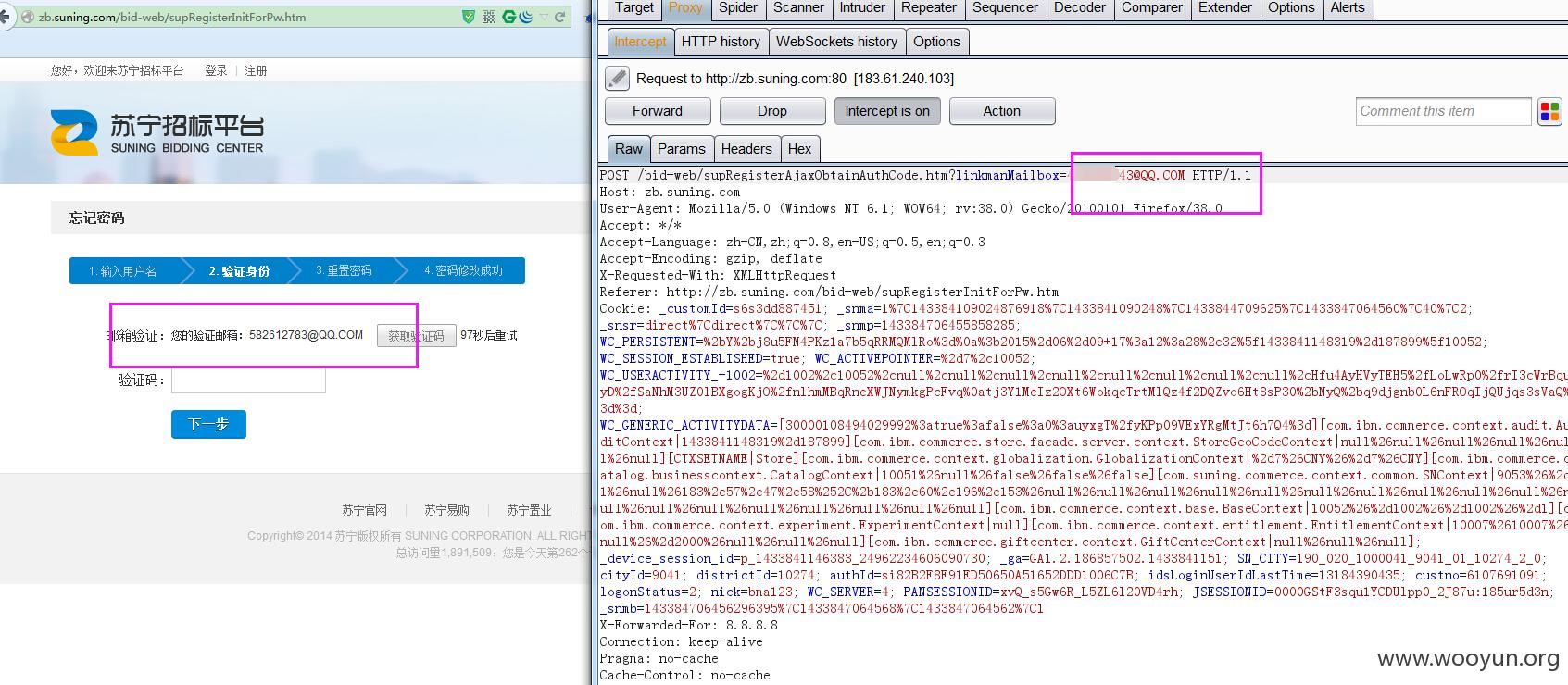Click step 4. 密码修改成功 in the progress bar
Viewport: 1568px width, 685px height.
point(463,270)
